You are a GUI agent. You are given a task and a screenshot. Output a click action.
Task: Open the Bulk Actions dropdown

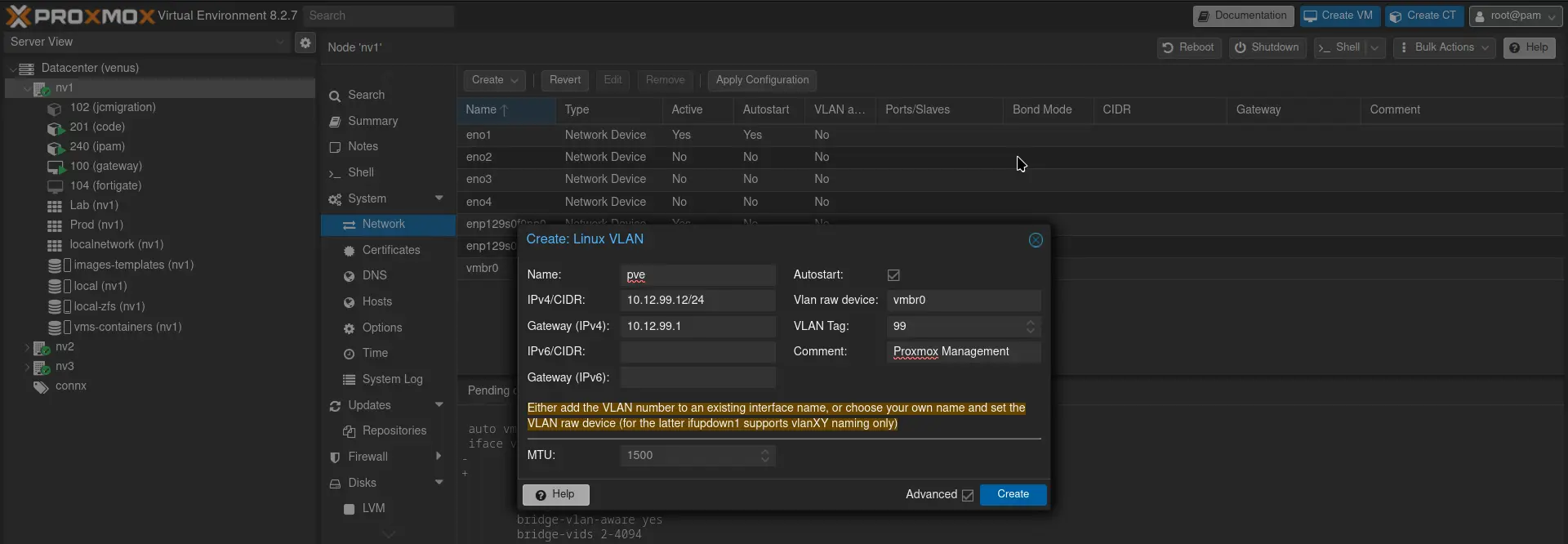(1445, 48)
